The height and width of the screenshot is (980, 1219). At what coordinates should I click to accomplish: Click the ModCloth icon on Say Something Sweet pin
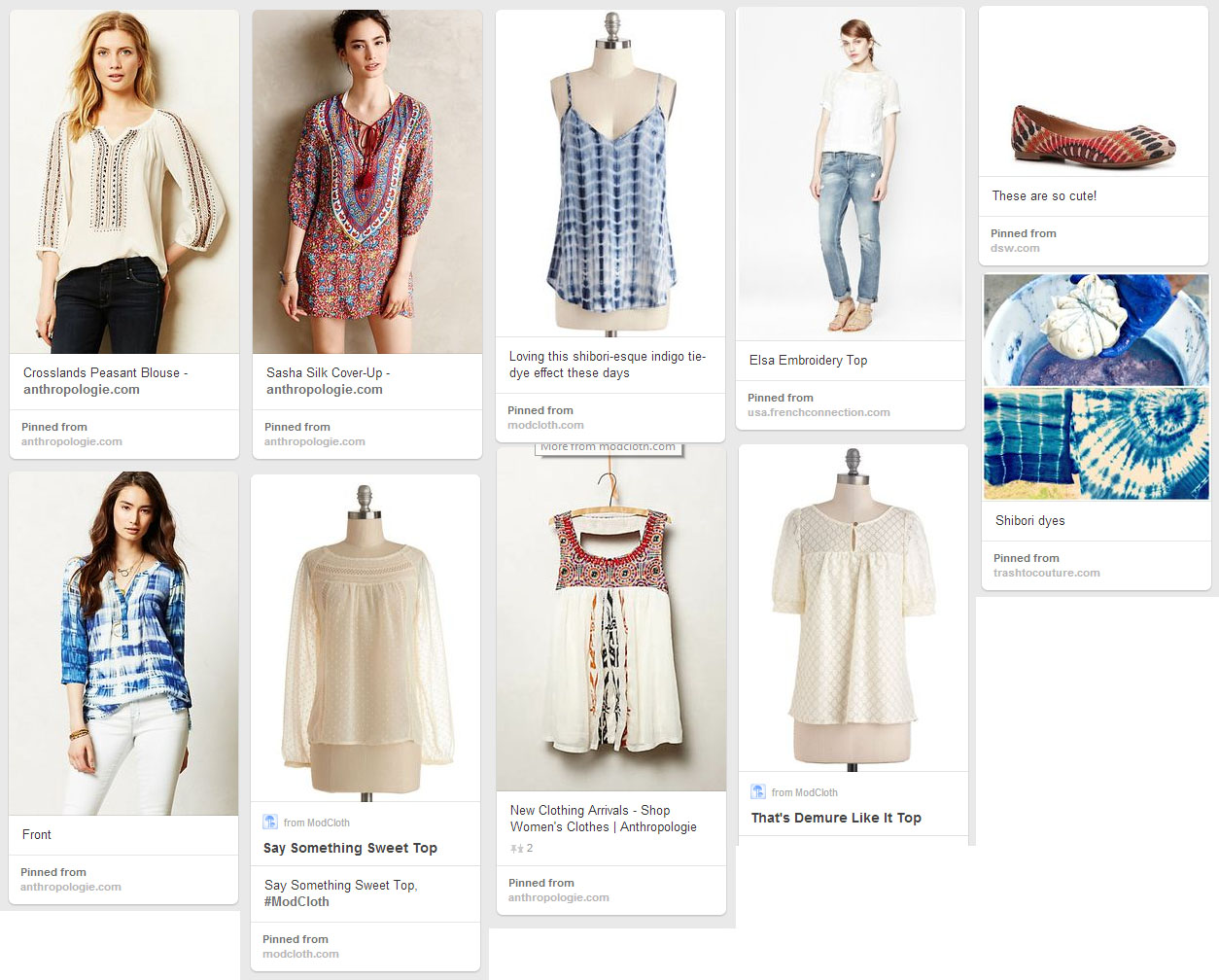(x=270, y=822)
